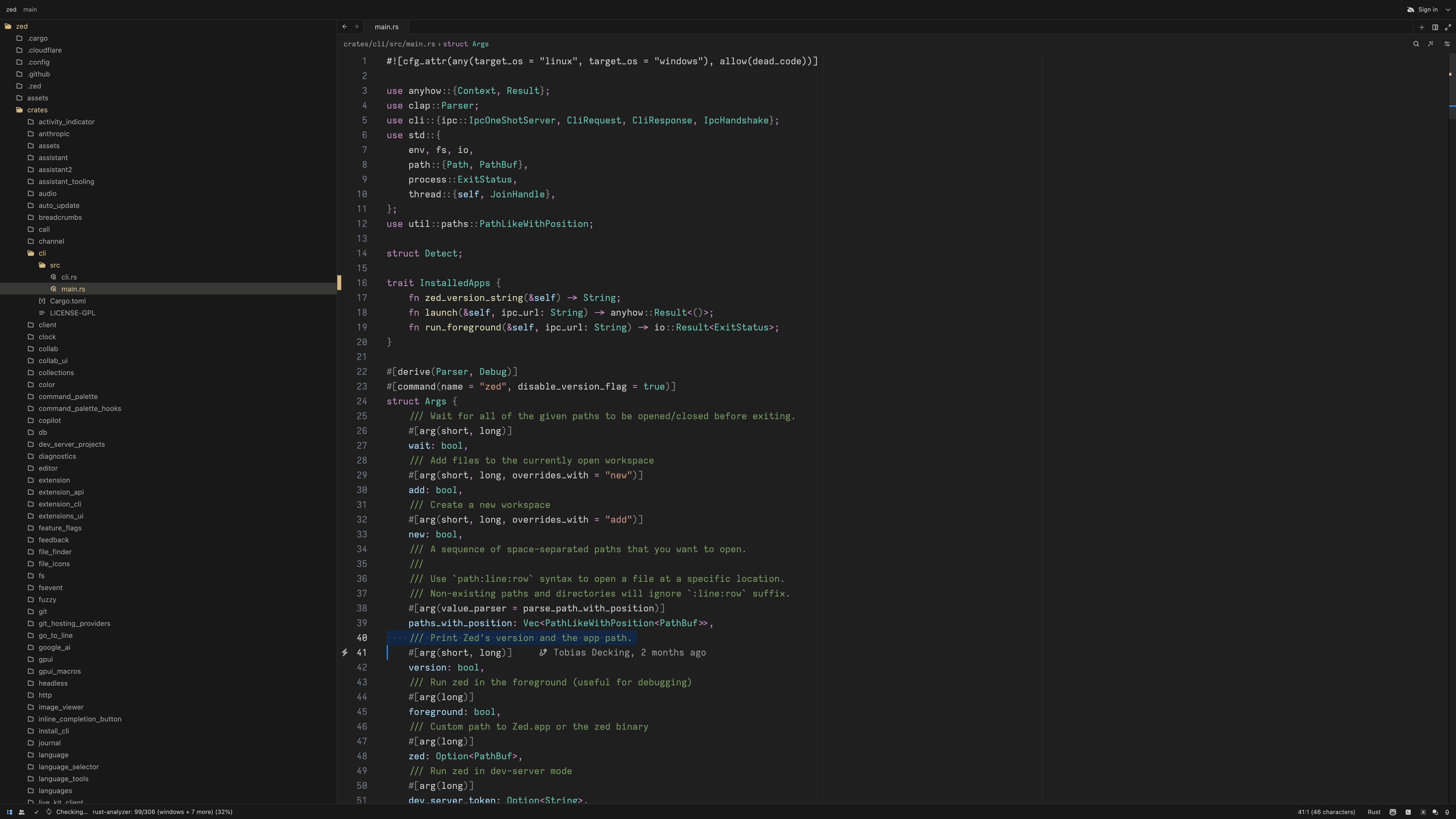Expand the .cargo folder

[x=168, y=38]
